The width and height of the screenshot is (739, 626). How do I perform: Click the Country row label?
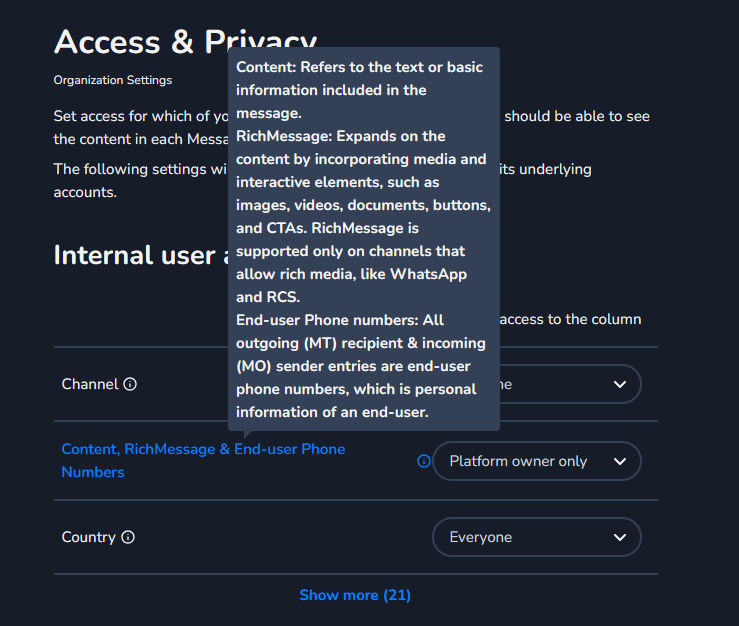point(88,537)
